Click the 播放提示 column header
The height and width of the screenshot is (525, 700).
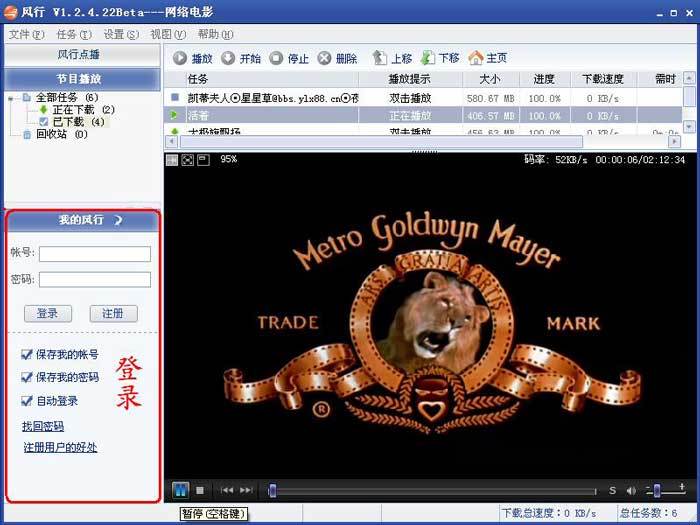[x=410, y=79]
